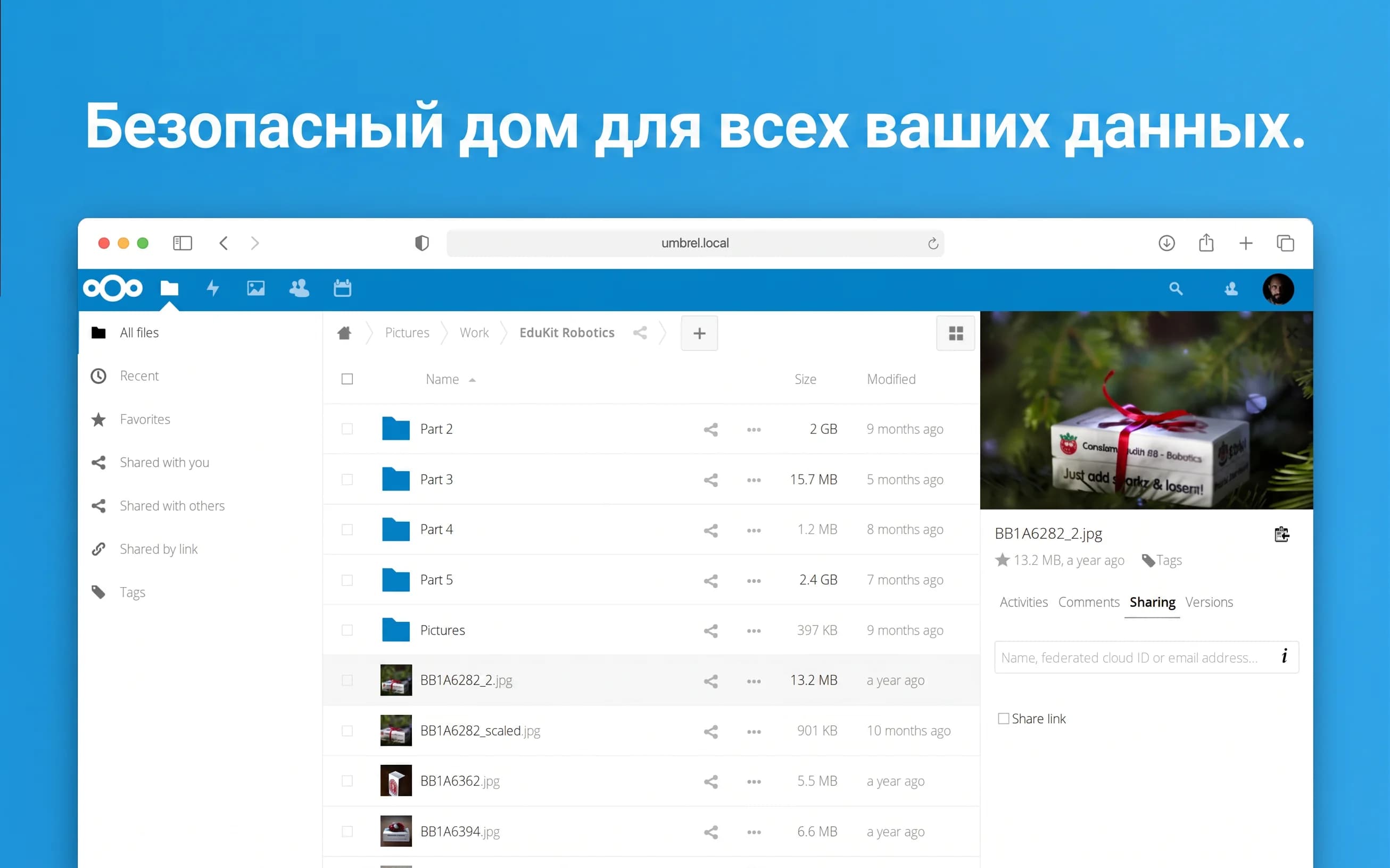Tick the select all files checkbox
The width and height of the screenshot is (1390, 868).
[347, 379]
